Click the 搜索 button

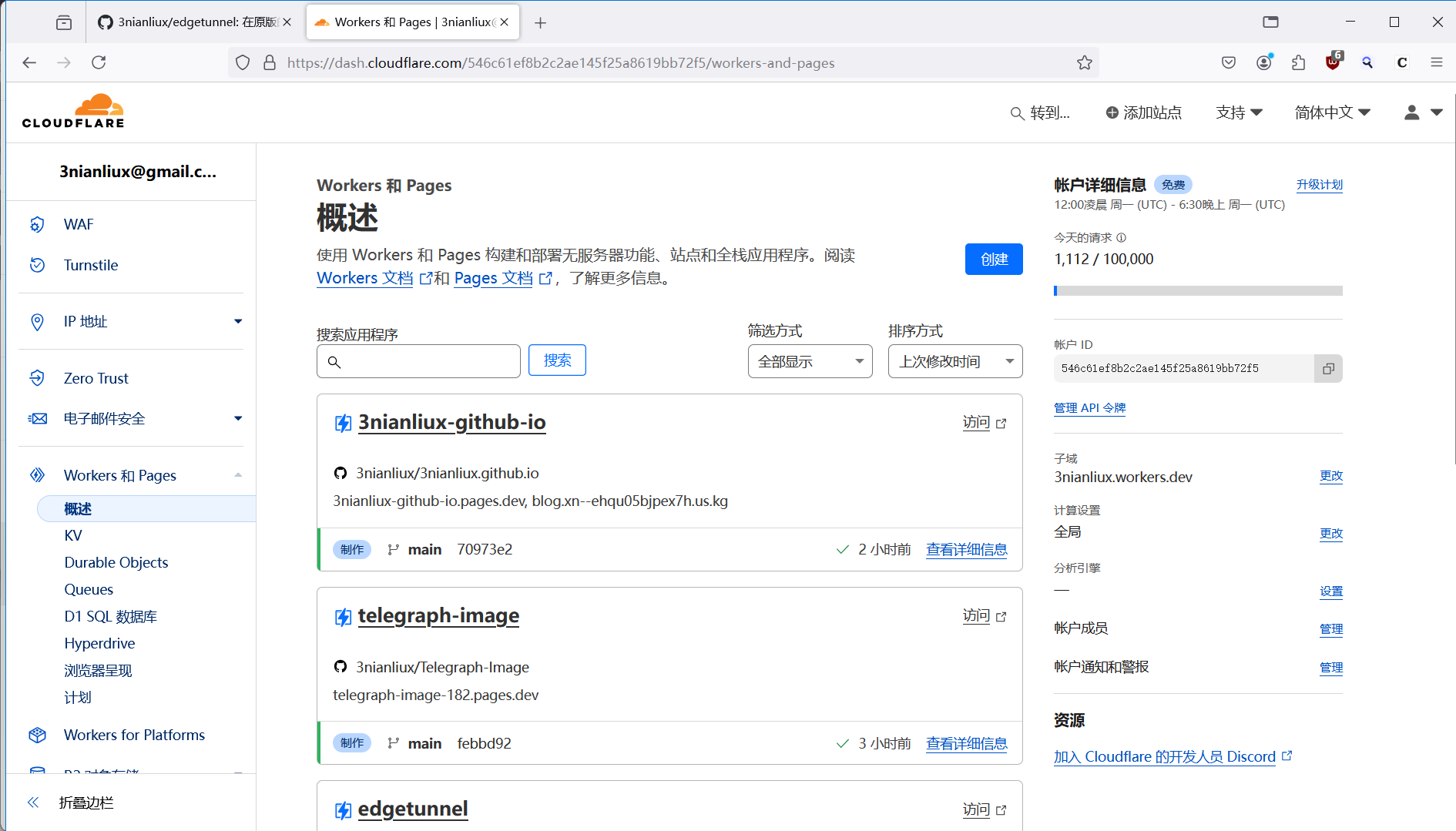coord(557,360)
